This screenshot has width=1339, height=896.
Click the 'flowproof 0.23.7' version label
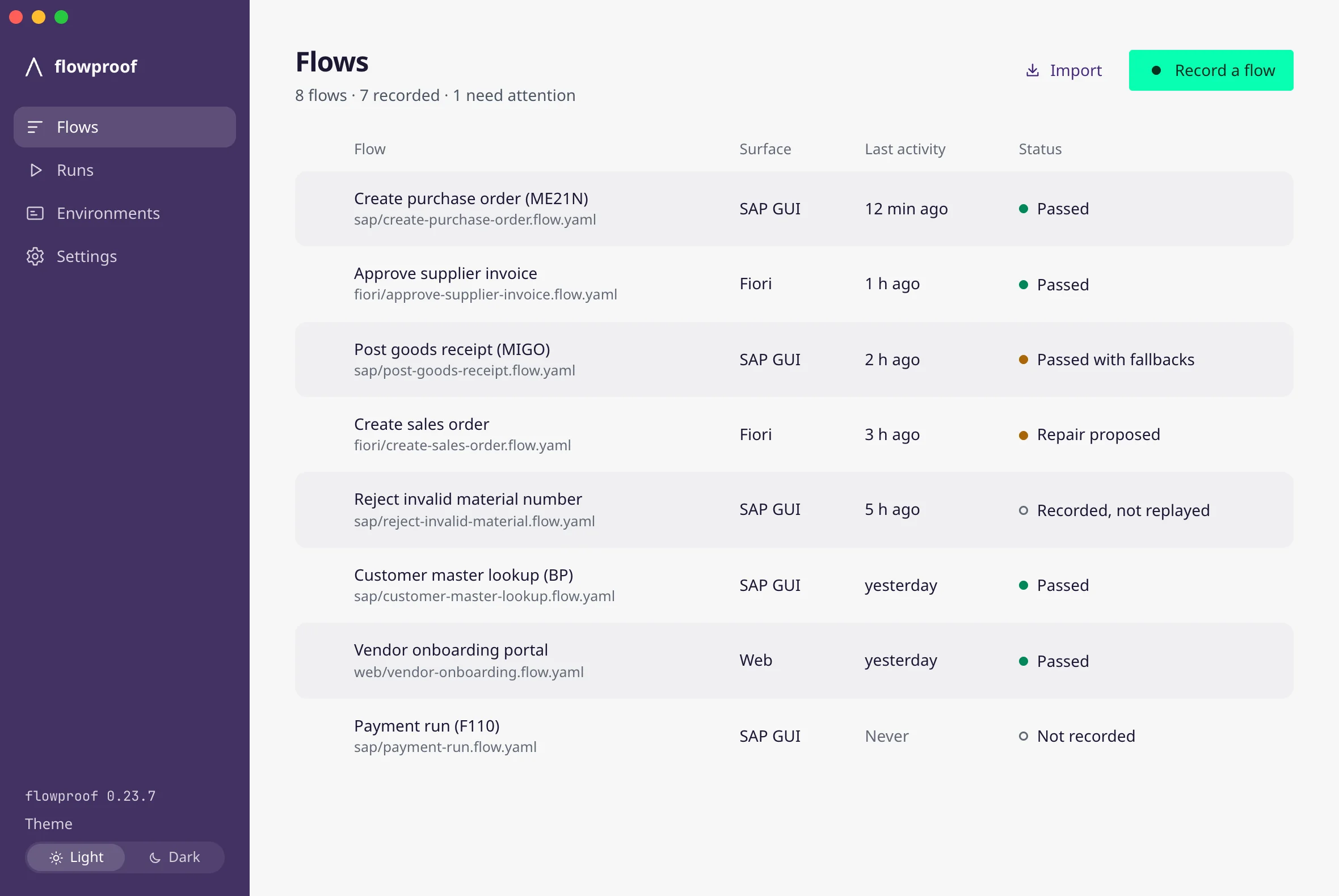point(90,797)
